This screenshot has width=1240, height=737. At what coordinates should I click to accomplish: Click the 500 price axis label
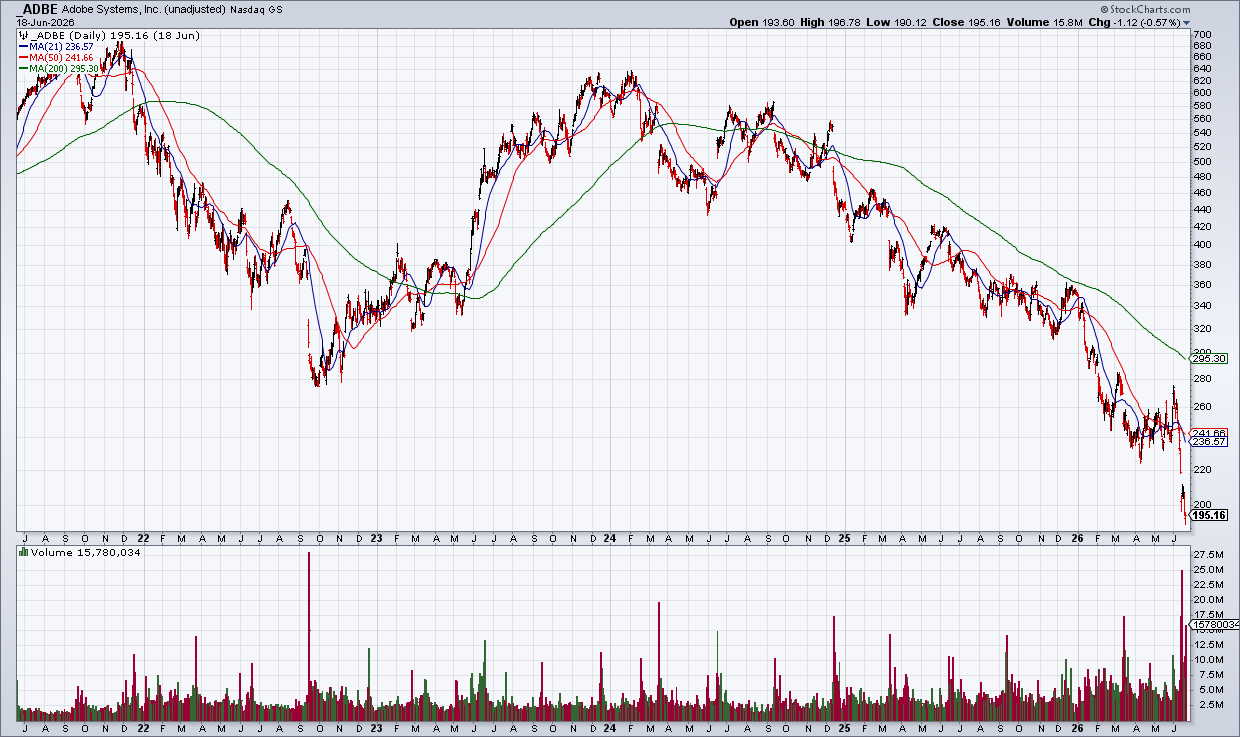point(1201,161)
